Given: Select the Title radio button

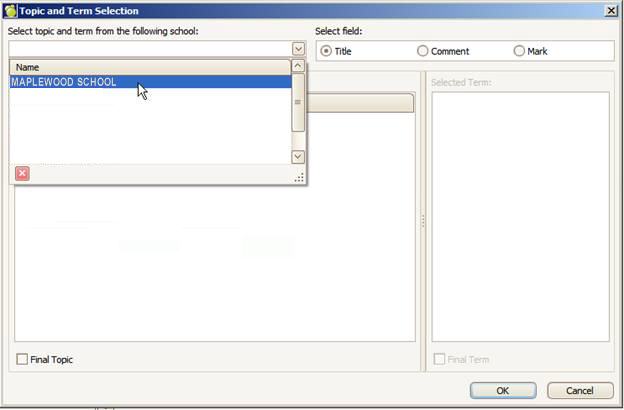Looking at the screenshot, I should pos(326,51).
